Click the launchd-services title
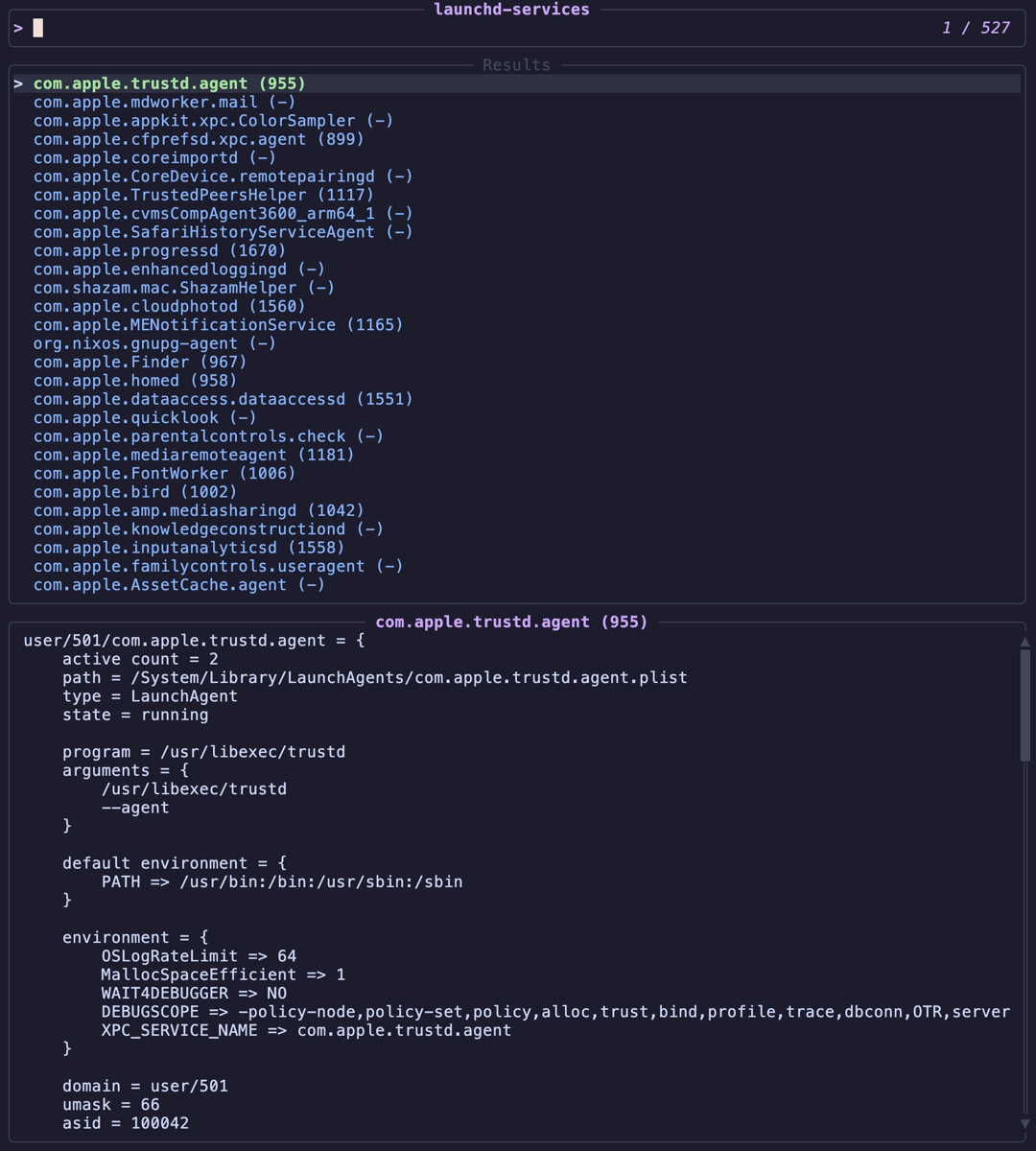This screenshot has height=1151, width=1036. (512, 10)
